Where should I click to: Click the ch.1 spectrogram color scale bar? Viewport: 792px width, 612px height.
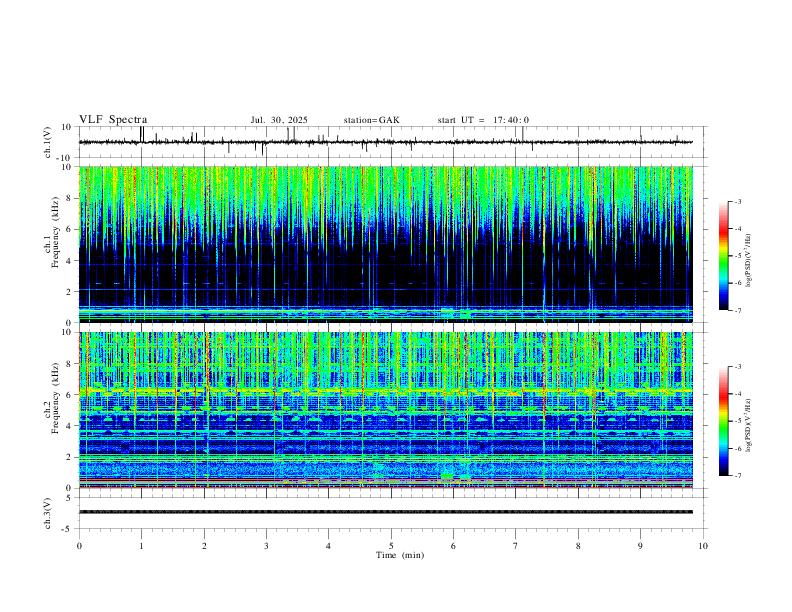(x=723, y=256)
